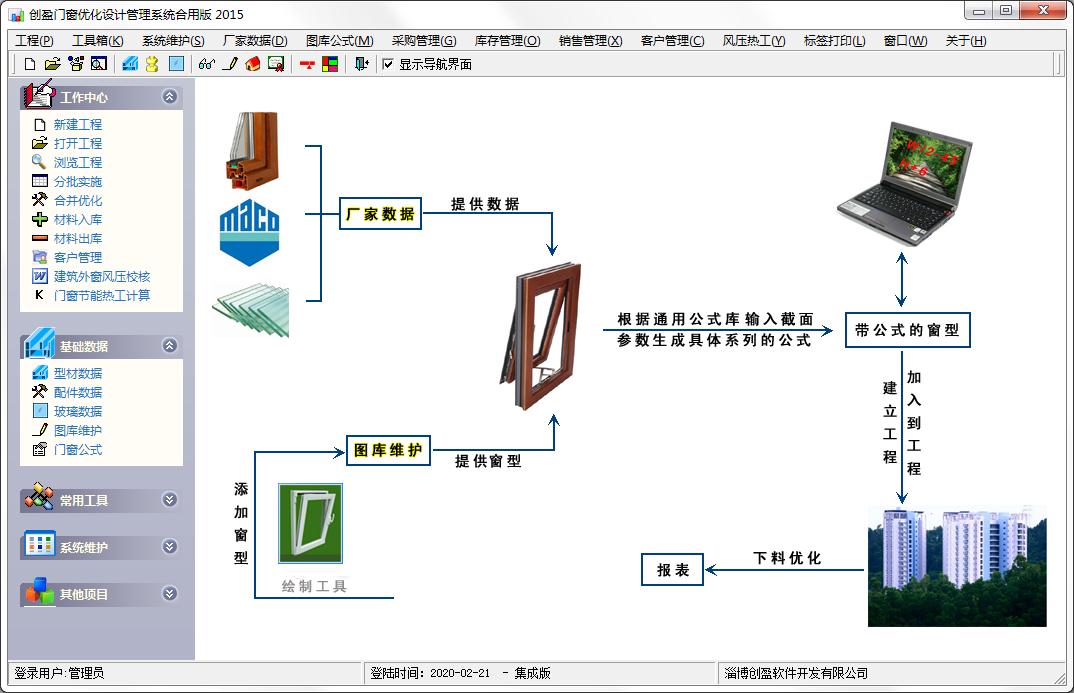Open the 厂家数据(D) menu
Image resolution: width=1074 pixels, height=693 pixels.
pyautogui.click(x=255, y=40)
